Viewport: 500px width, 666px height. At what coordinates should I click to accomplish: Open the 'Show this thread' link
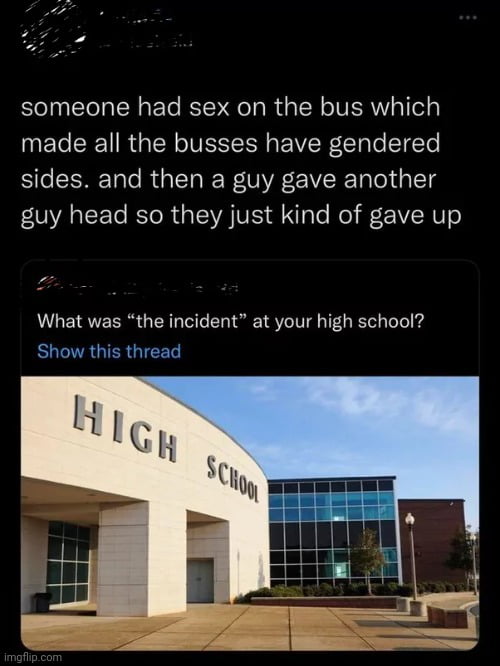point(109,351)
